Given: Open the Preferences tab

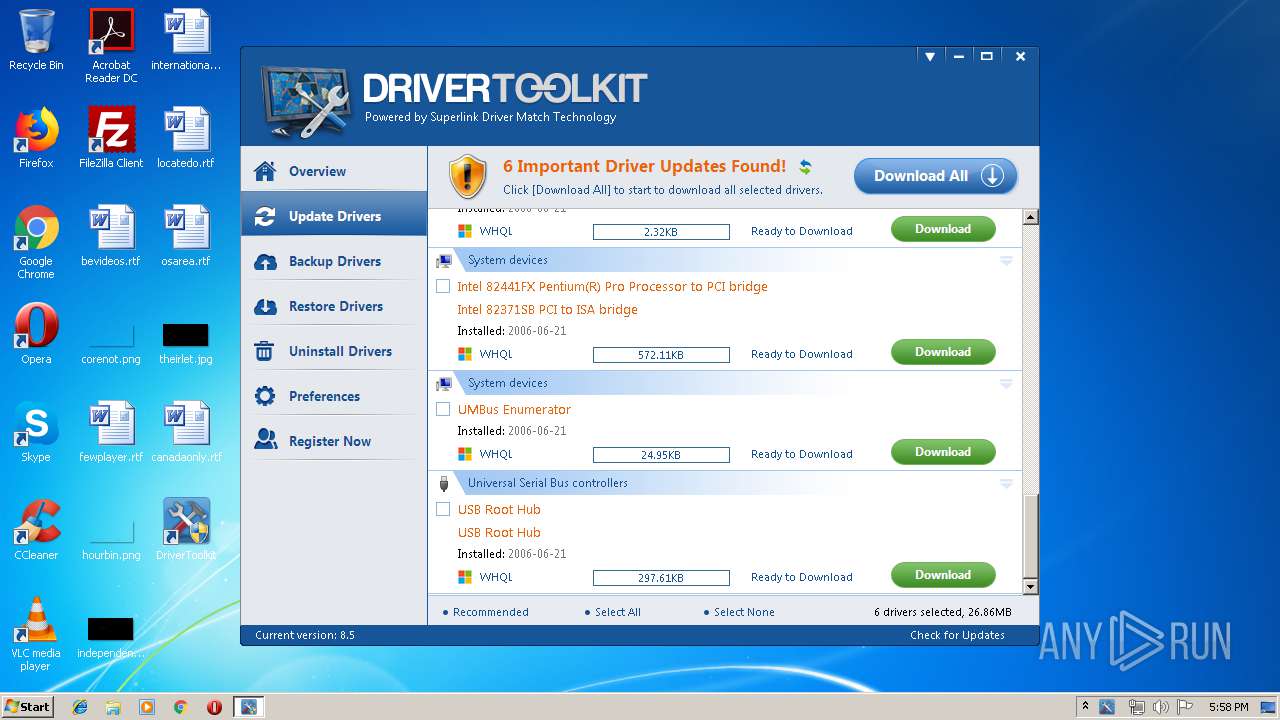Looking at the screenshot, I should point(334,396).
